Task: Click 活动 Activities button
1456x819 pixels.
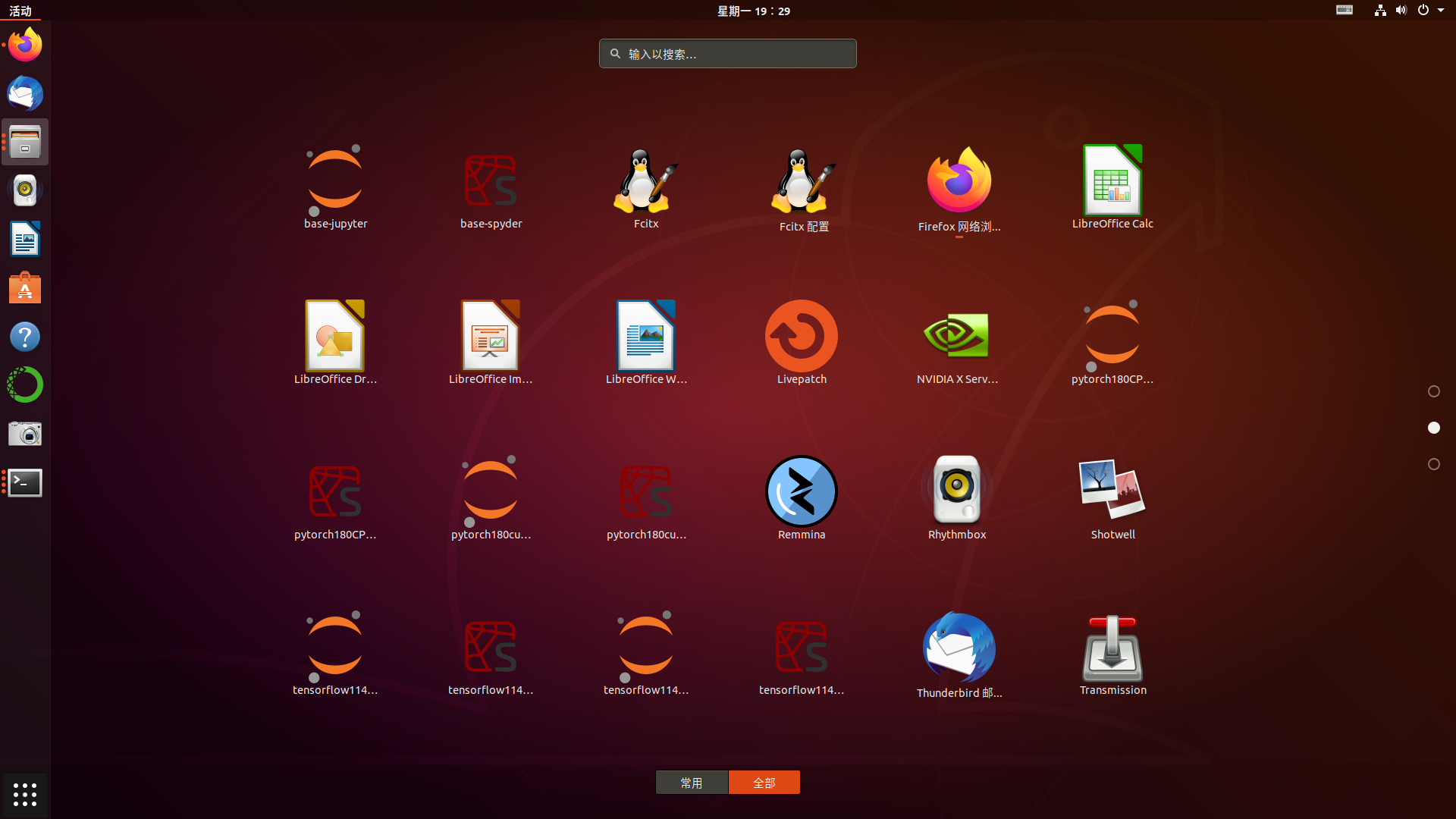Action: pyautogui.click(x=20, y=11)
